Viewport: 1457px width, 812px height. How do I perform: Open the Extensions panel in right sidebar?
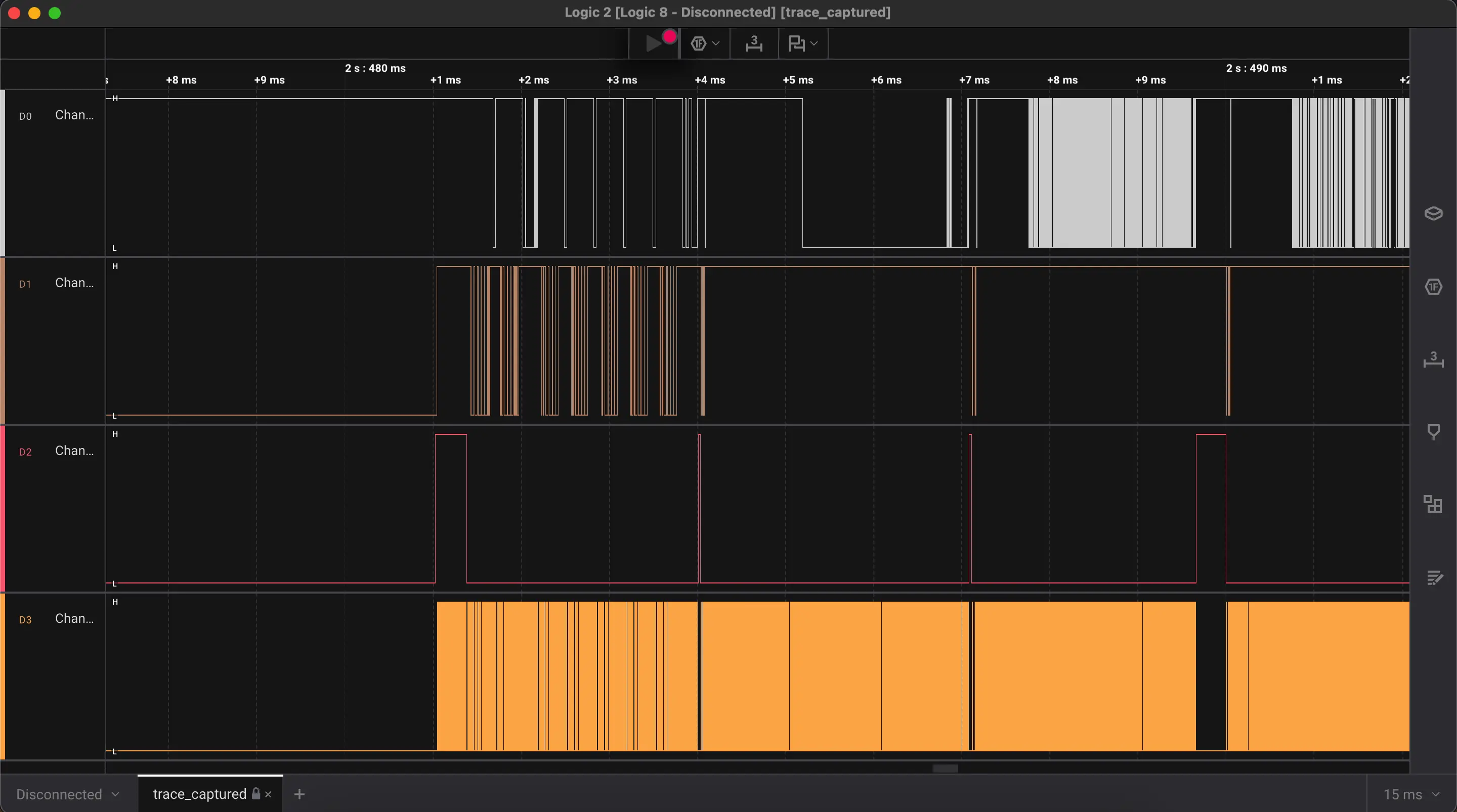tap(1433, 505)
